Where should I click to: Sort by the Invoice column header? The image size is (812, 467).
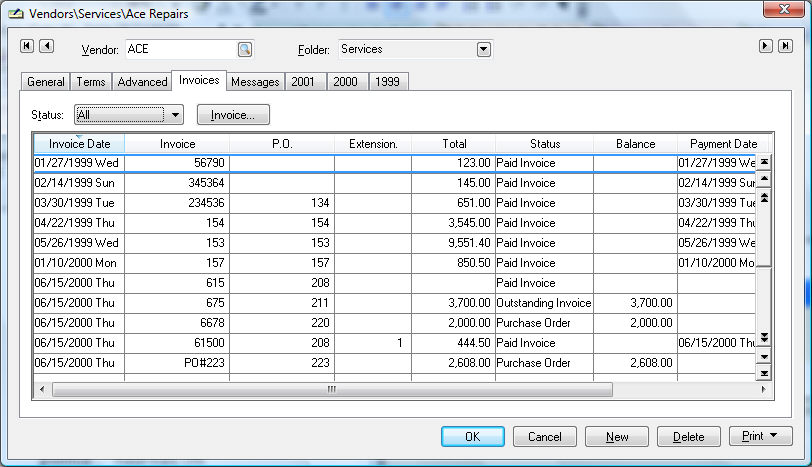(x=177, y=144)
